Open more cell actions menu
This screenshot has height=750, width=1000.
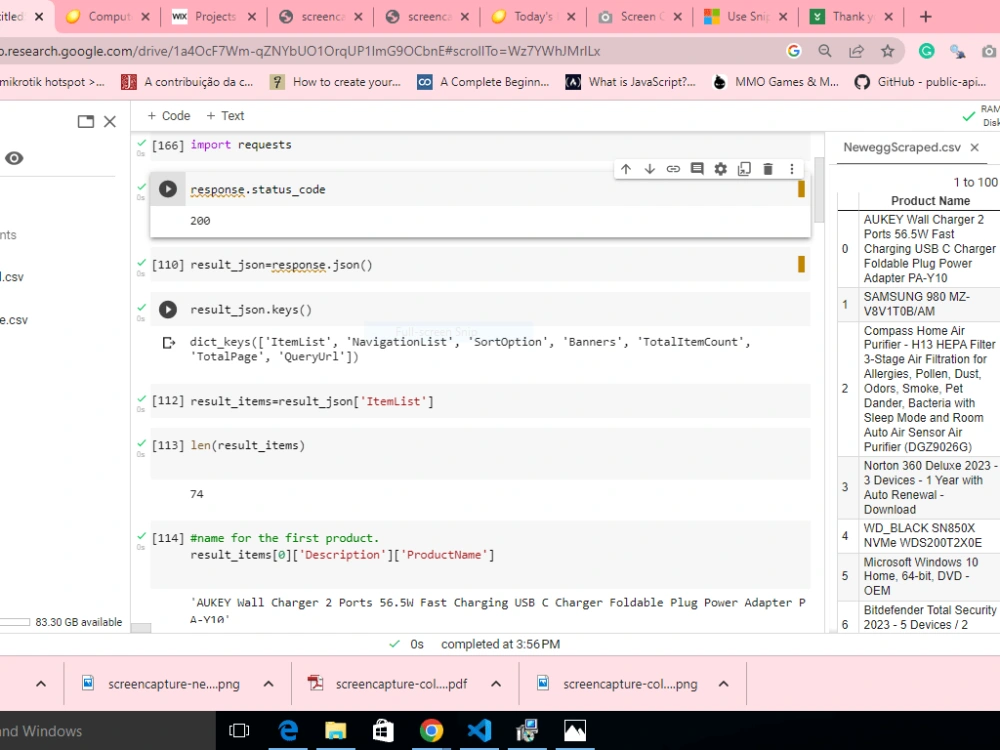(x=791, y=169)
